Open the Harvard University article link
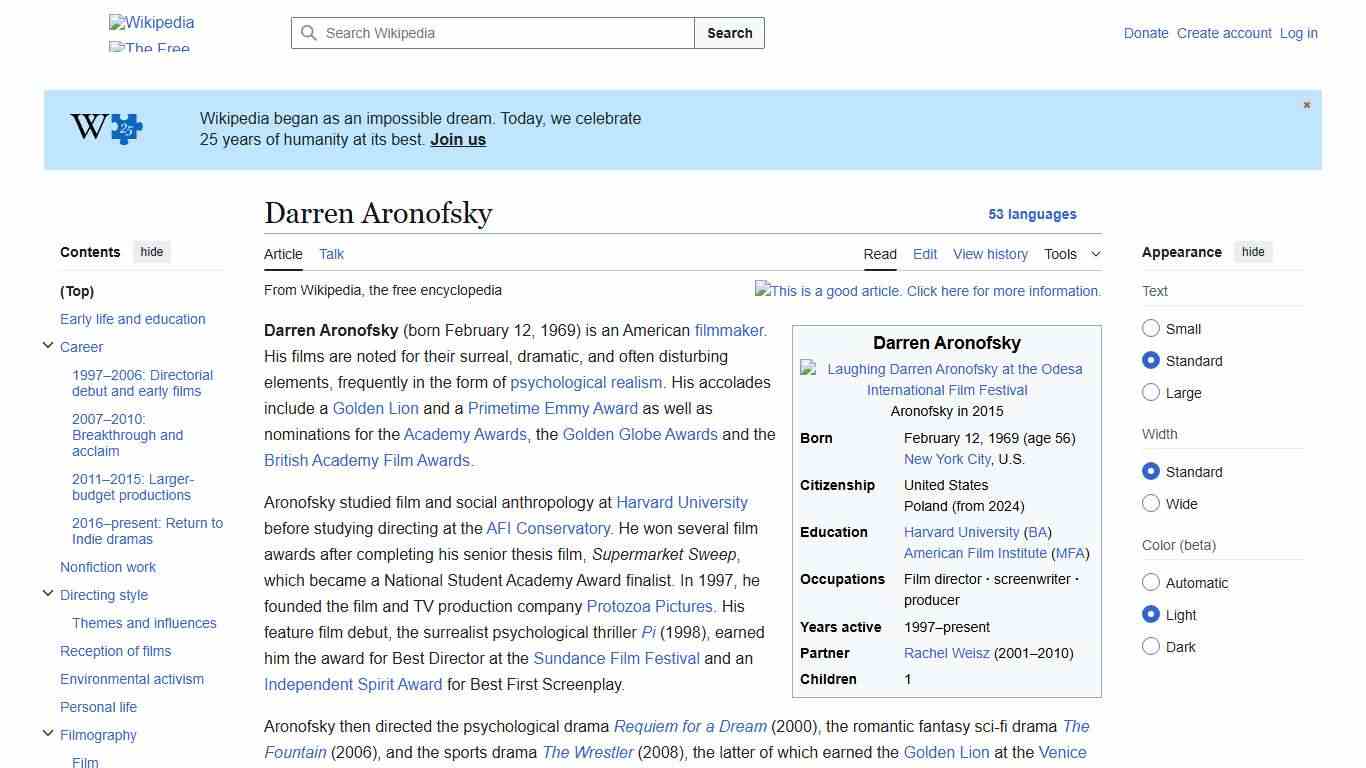This screenshot has width=1366, height=768. point(682,502)
